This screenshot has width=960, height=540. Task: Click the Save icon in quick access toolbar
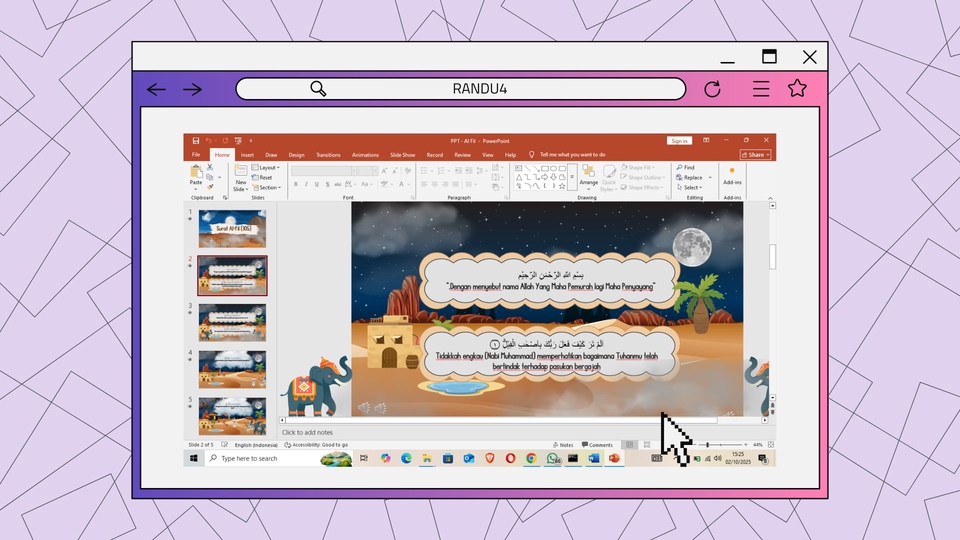196,141
